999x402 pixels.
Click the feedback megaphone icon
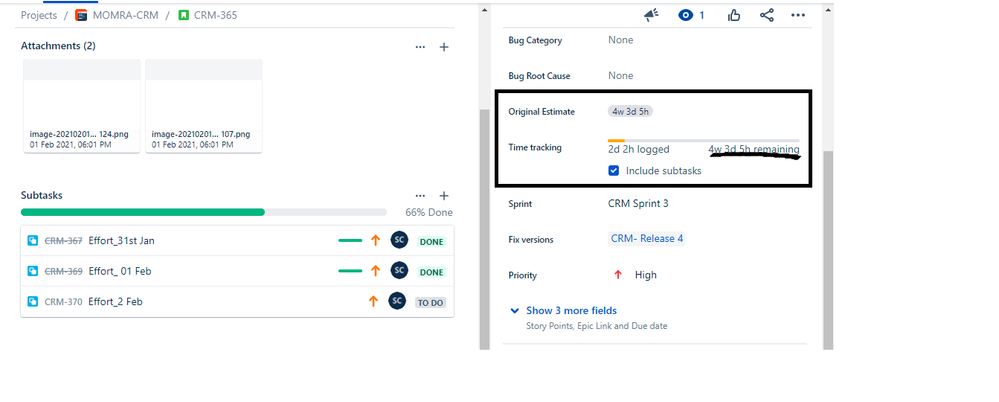tap(651, 15)
